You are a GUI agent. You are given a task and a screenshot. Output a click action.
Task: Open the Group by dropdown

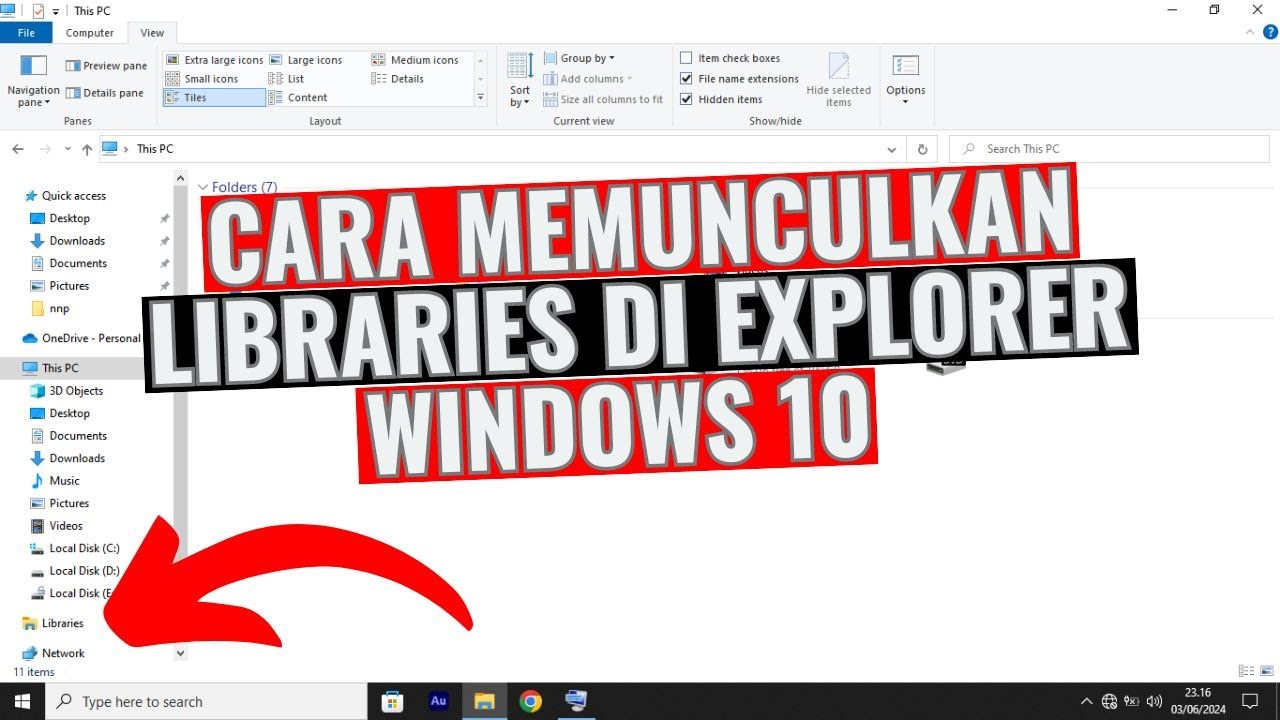580,58
